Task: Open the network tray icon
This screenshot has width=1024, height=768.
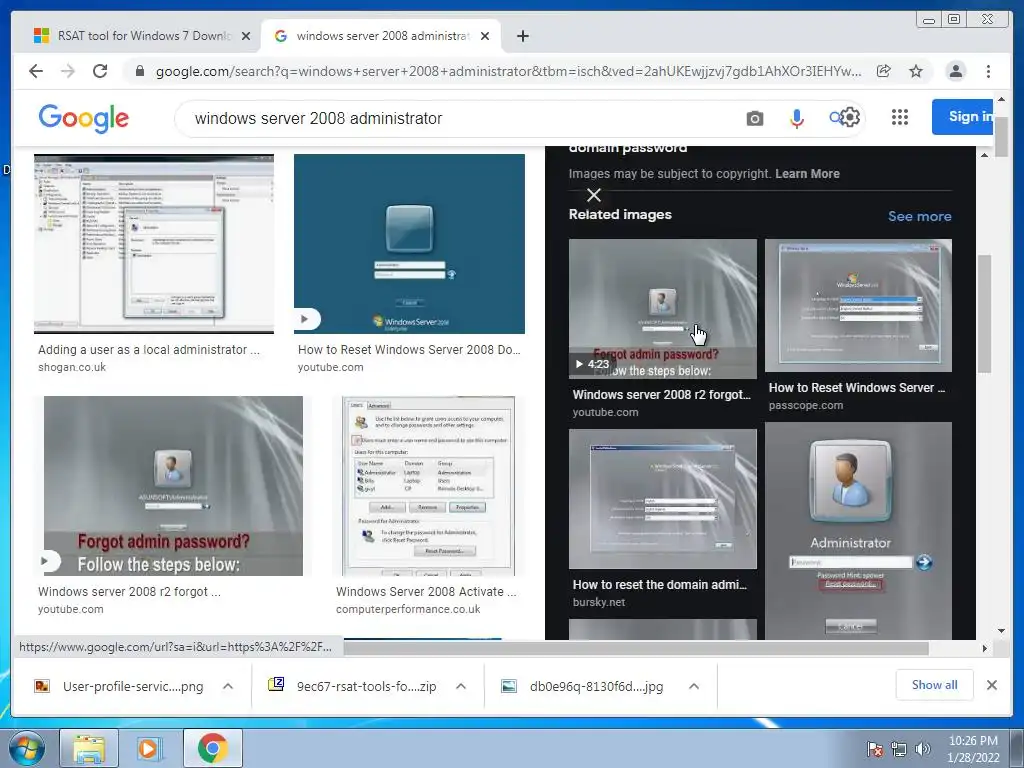Action: pyautogui.click(x=899, y=749)
